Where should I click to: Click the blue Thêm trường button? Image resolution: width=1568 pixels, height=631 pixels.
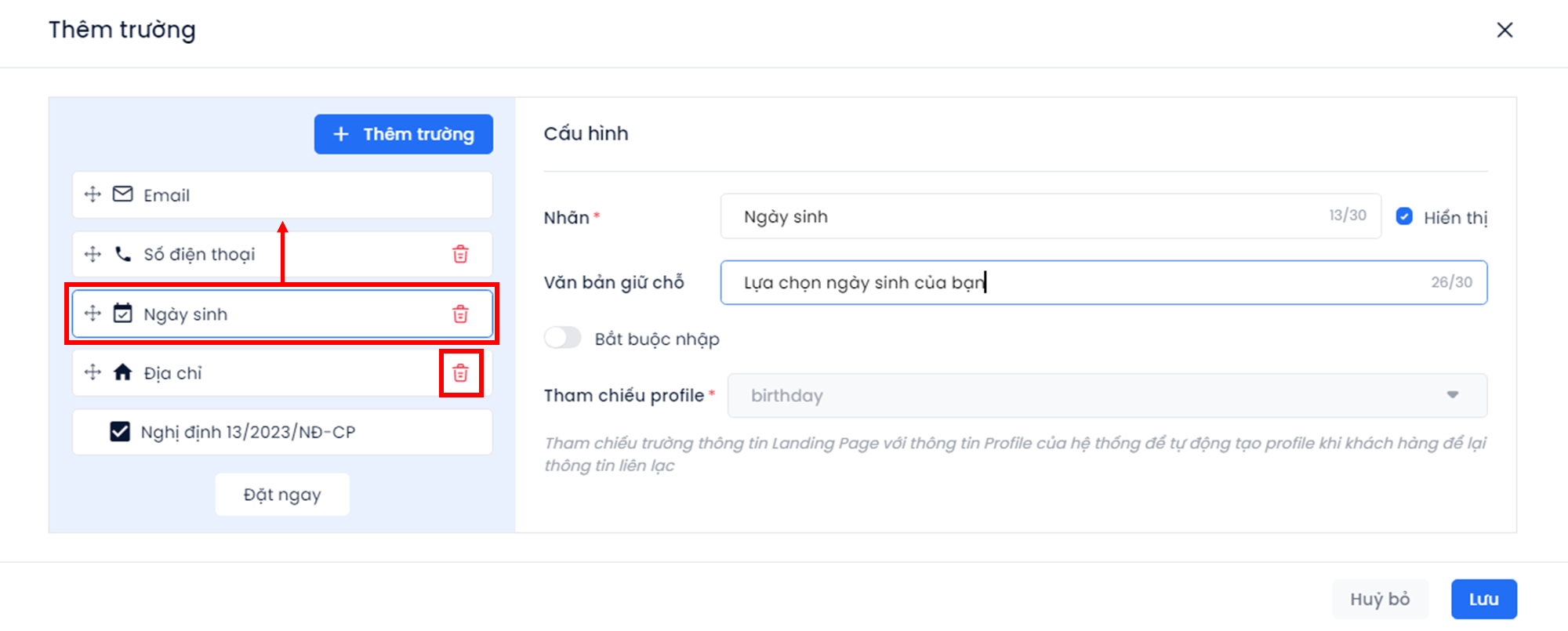point(404,134)
